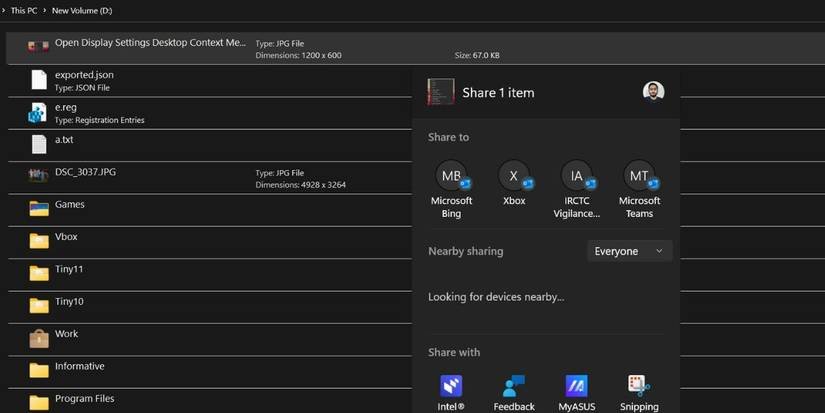
Task: Expand breadcrumb chevron after This PC
Action: coord(45,10)
